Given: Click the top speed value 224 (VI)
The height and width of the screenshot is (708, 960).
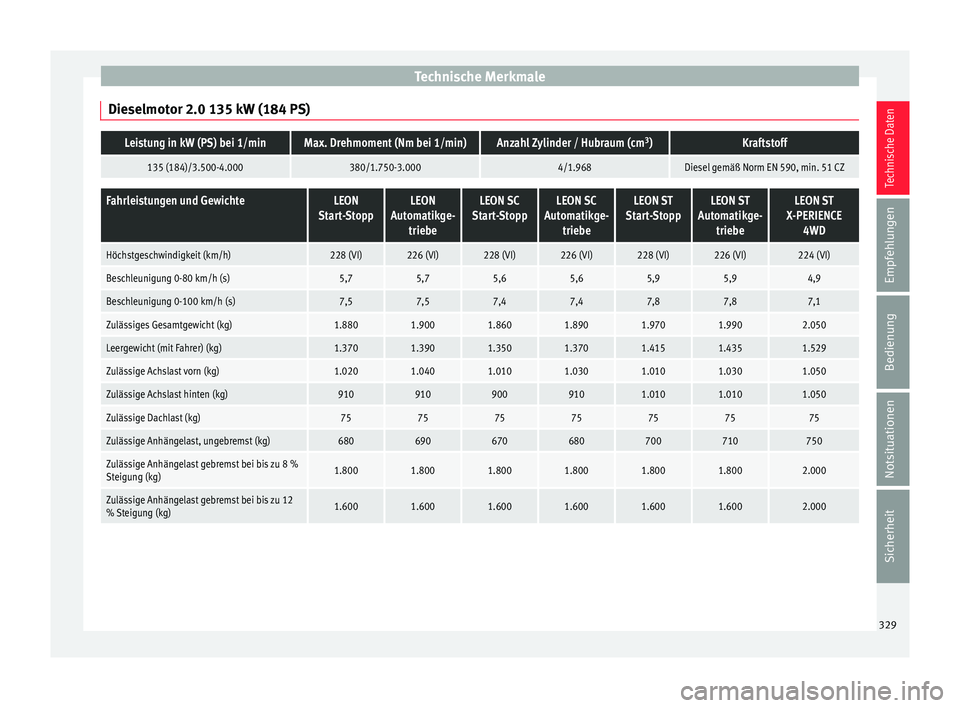Looking at the screenshot, I should pos(814,255).
